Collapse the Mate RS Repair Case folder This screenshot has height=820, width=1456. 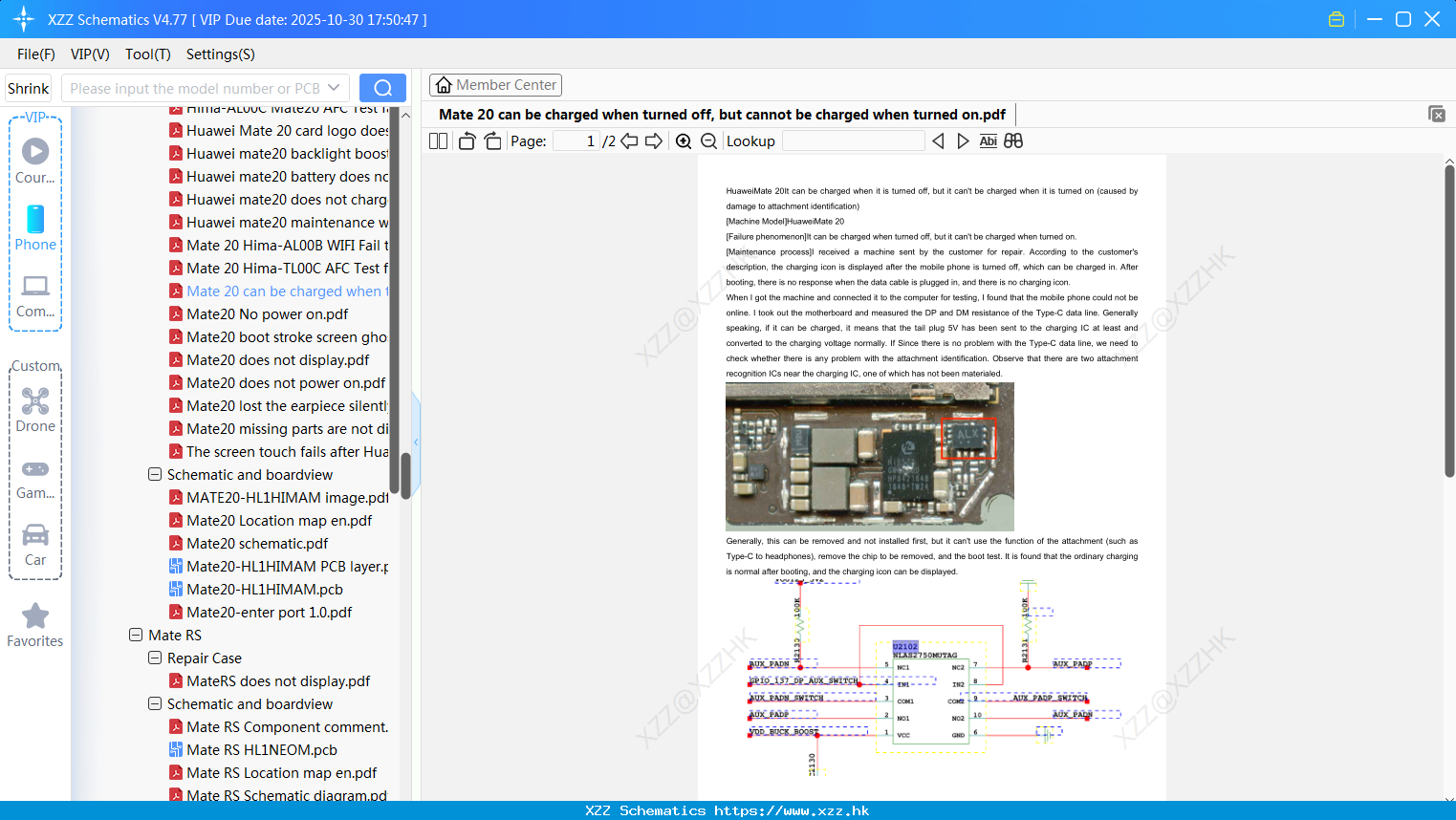coord(155,658)
